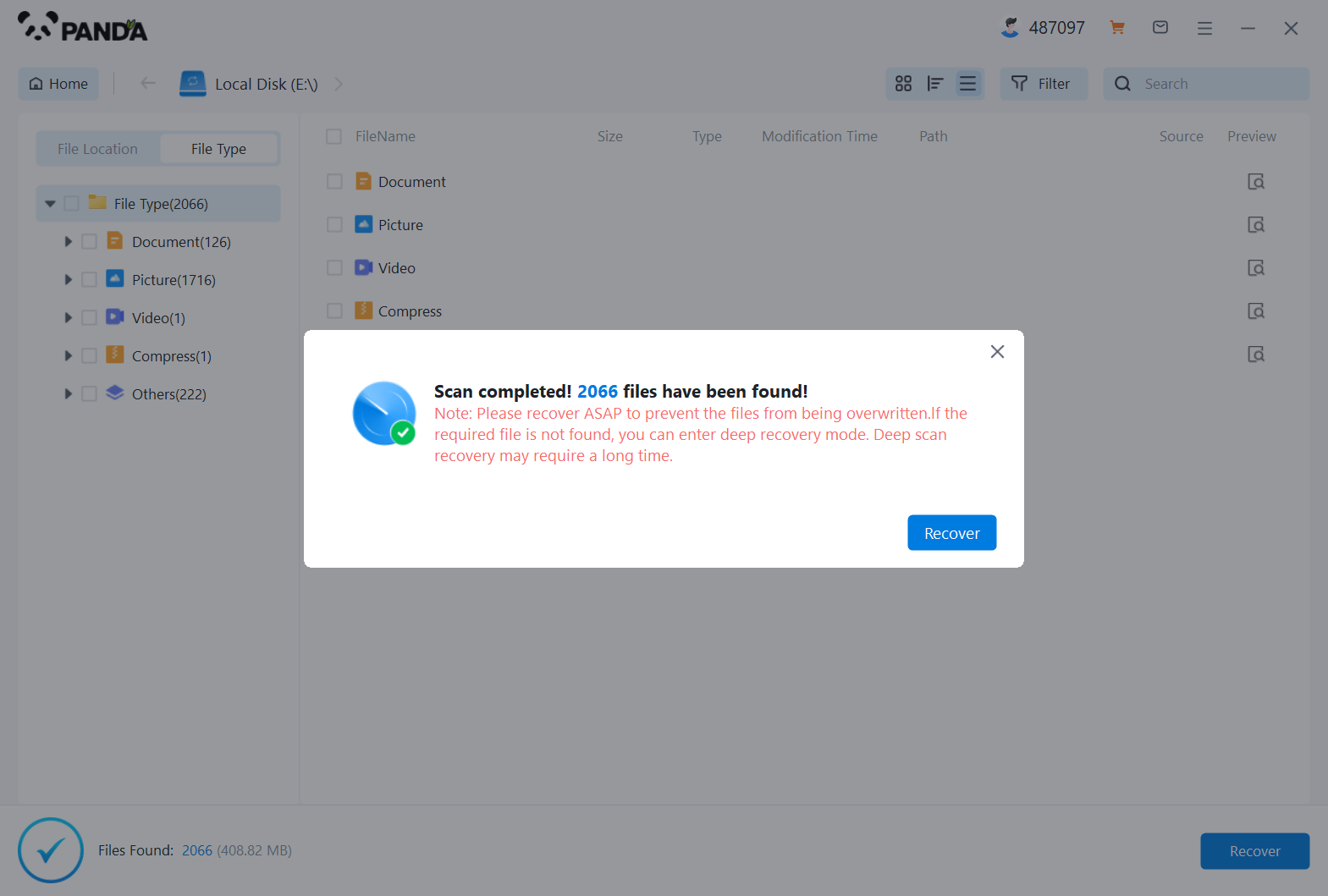Click the shopping cart icon
The image size is (1328, 896).
click(1117, 28)
